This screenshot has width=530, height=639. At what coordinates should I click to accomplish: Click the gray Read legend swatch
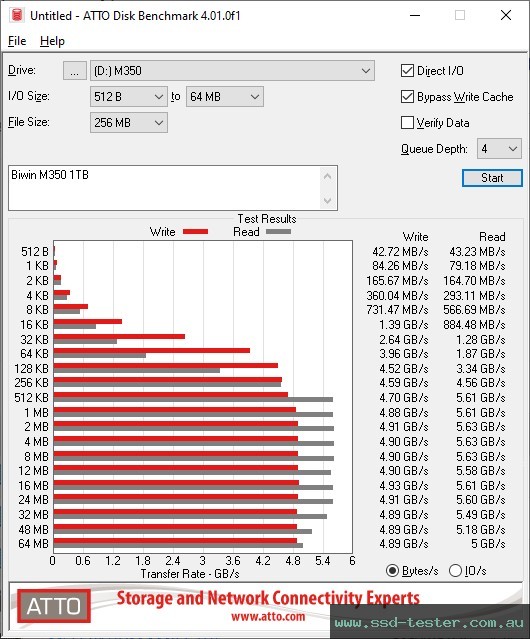click(278, 232)
